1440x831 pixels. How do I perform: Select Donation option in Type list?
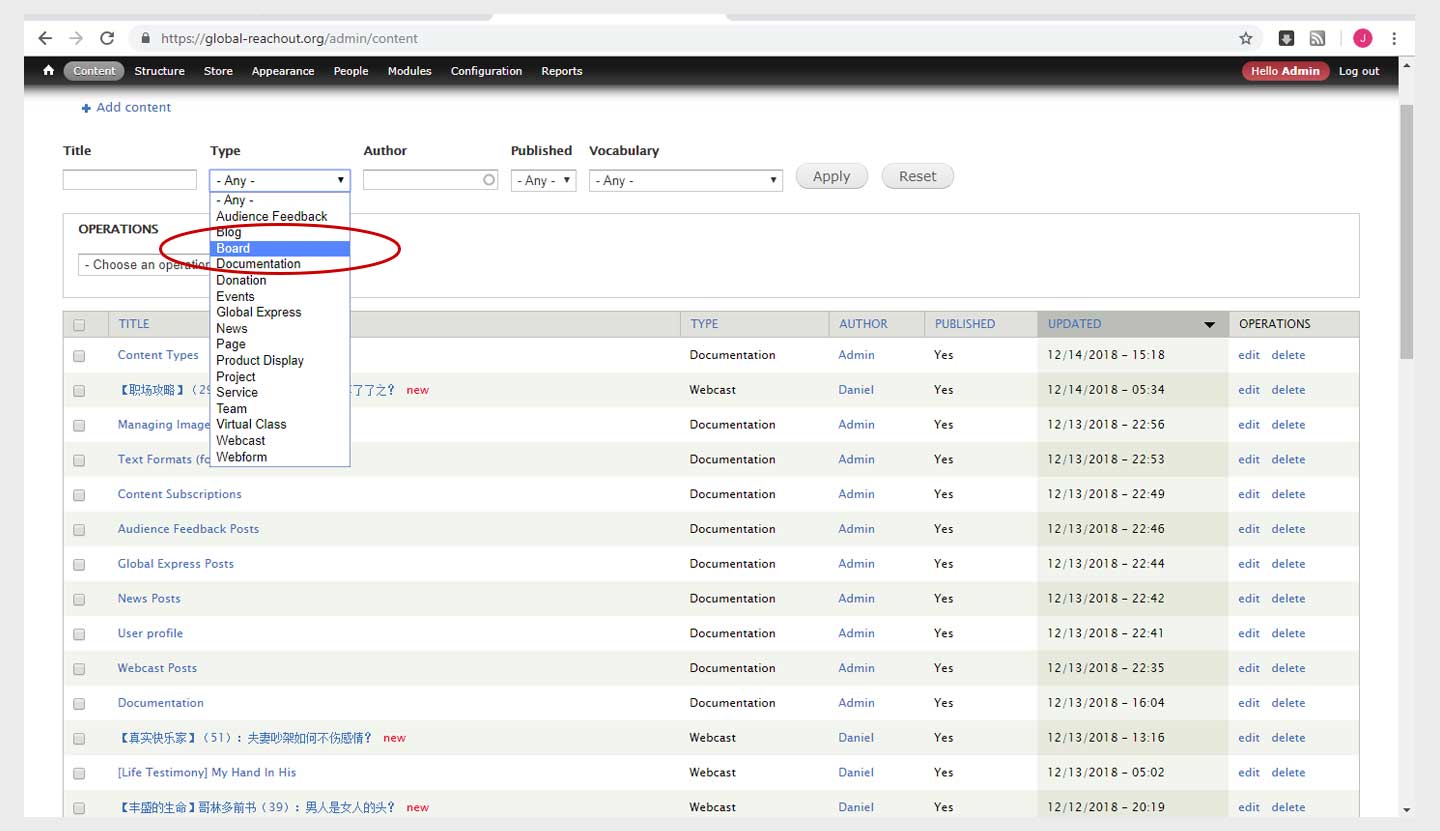click(280, 280)
